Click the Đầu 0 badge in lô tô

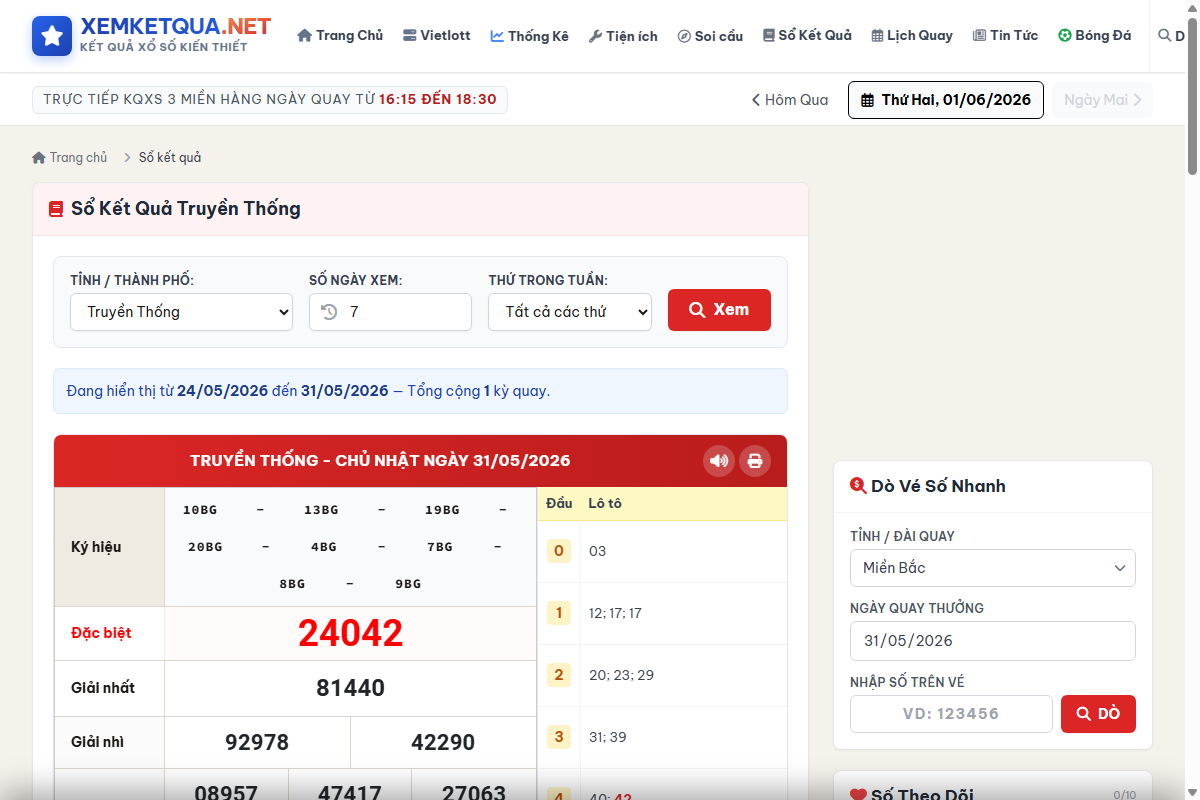click(558, 551)
